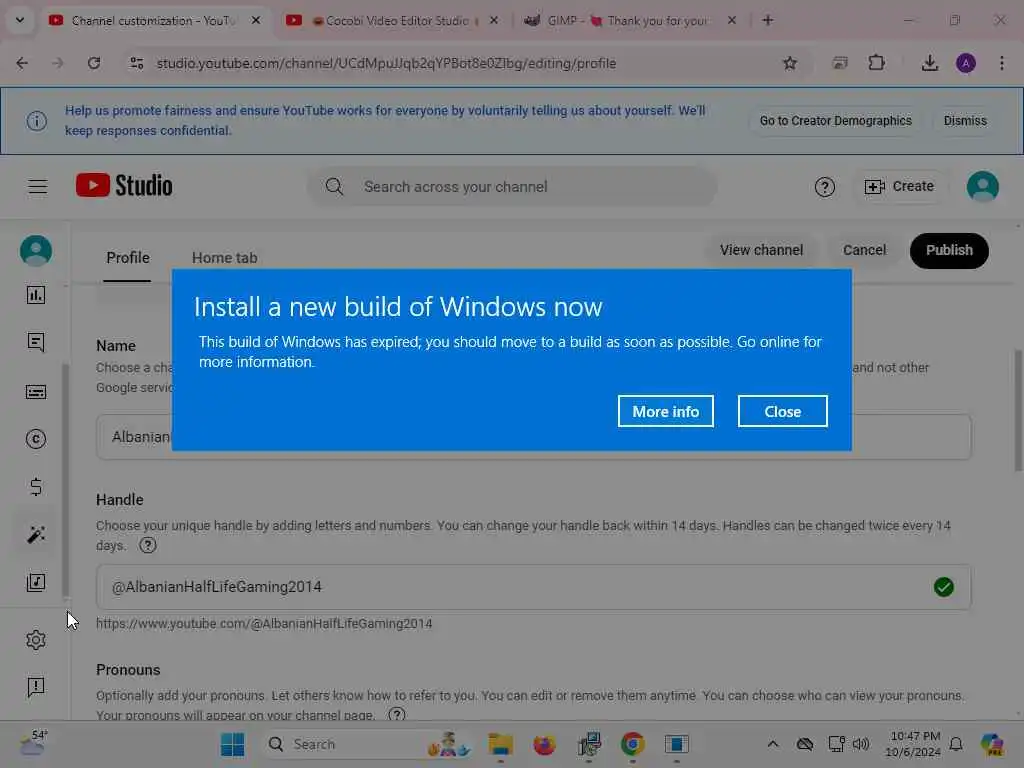1024x768 pixels.
Task: Open the account avatar at top right of Studio
Action: 983,187
